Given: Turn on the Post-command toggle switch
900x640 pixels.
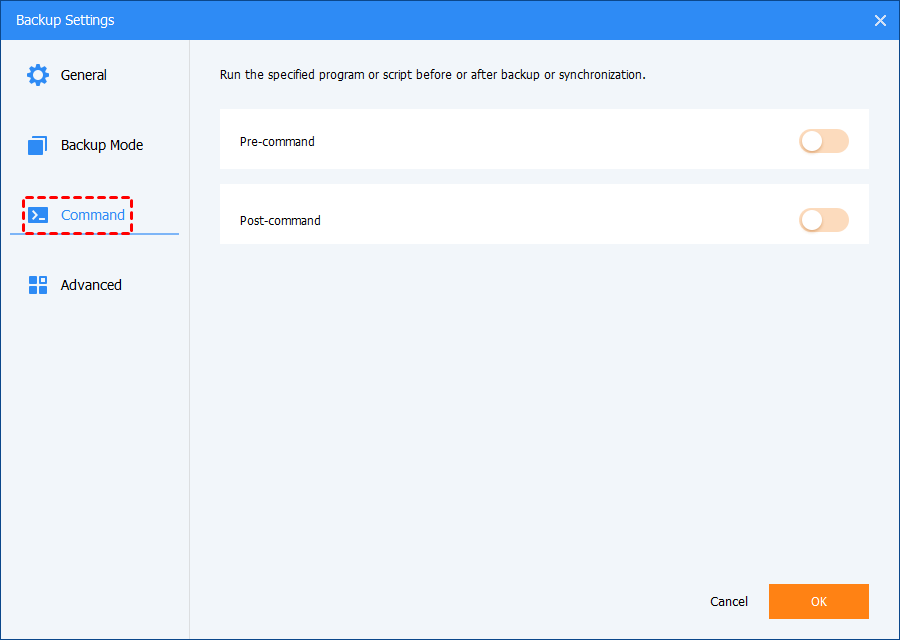Looking at the screenshot, I should [823, 220].
